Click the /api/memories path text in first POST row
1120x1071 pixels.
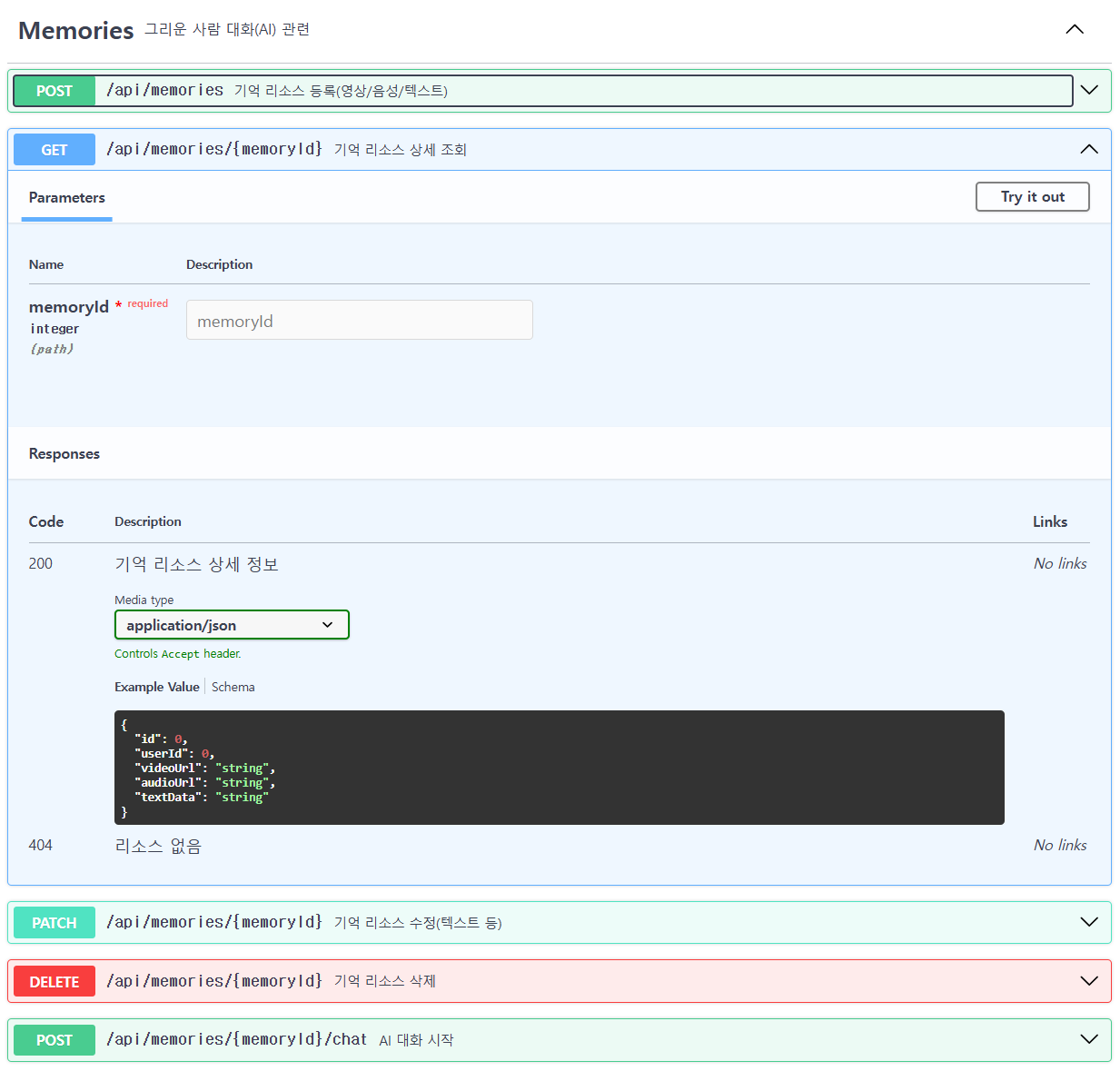[x=164, y=90]
